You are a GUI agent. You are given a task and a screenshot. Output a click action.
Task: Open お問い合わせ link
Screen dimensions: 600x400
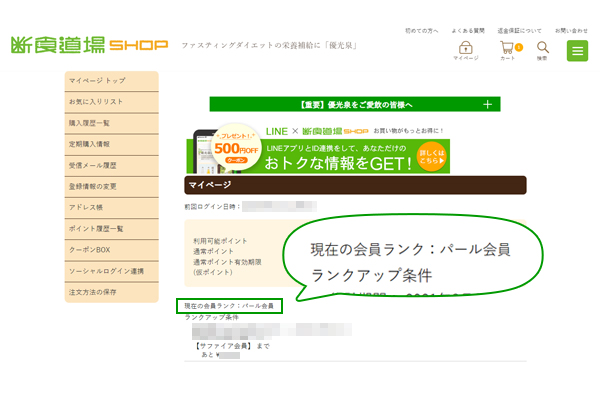tap(571, 31)
